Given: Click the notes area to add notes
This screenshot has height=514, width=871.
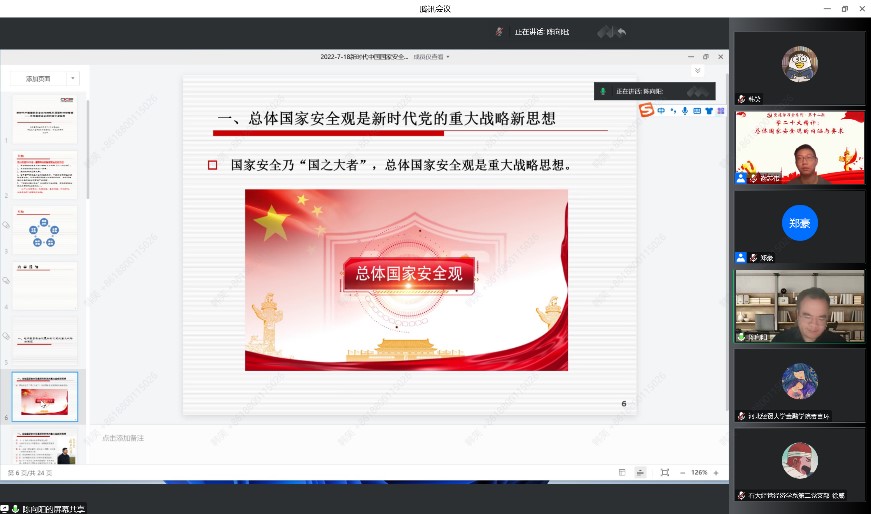Looking at the screenshot, I should (x=400, y=438).
